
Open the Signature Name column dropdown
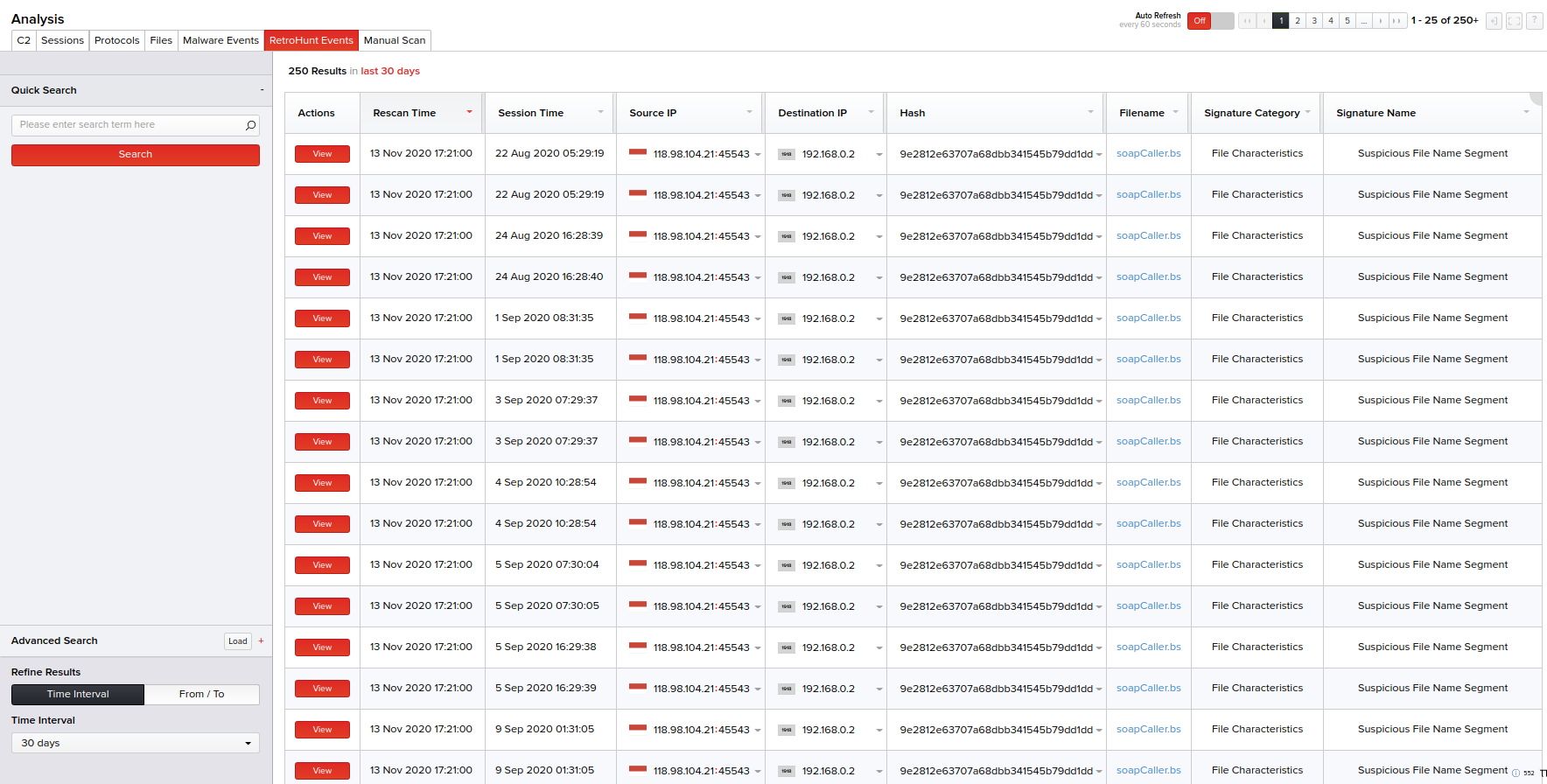click(x=1526, y=112)
